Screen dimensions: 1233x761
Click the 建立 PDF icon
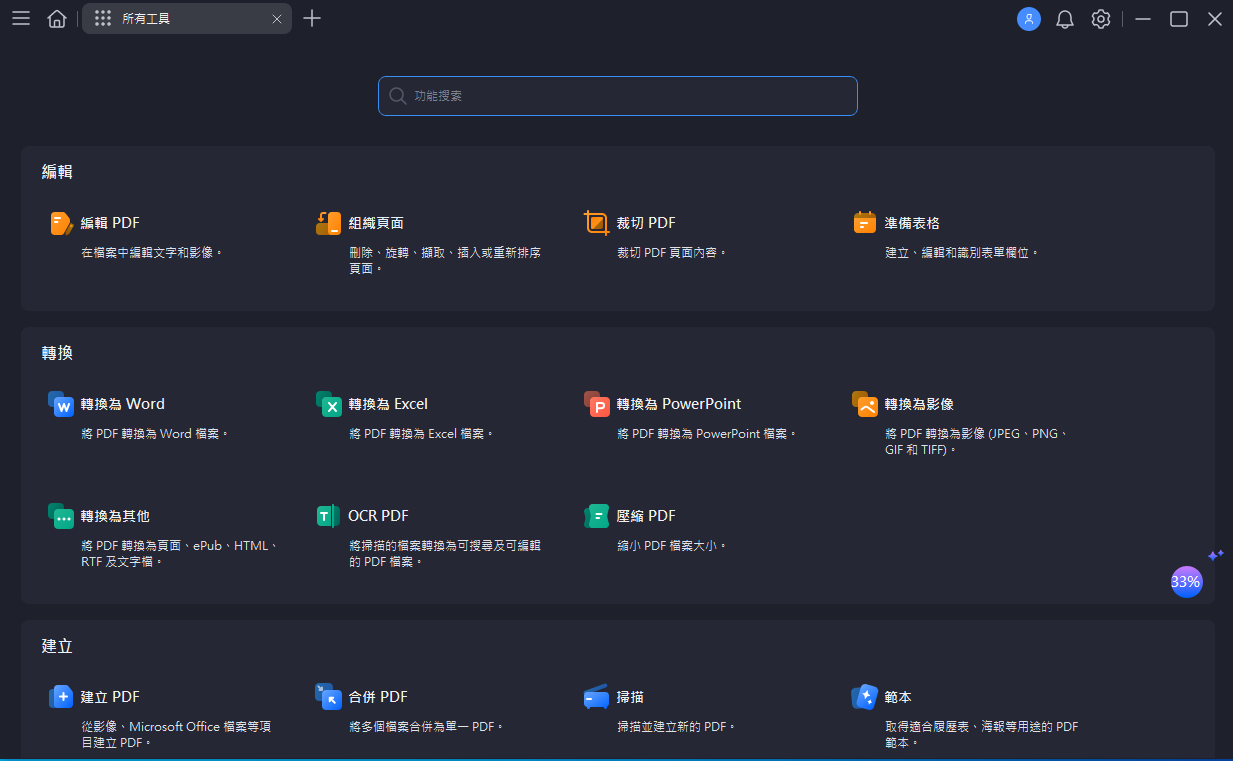[61, 697]
